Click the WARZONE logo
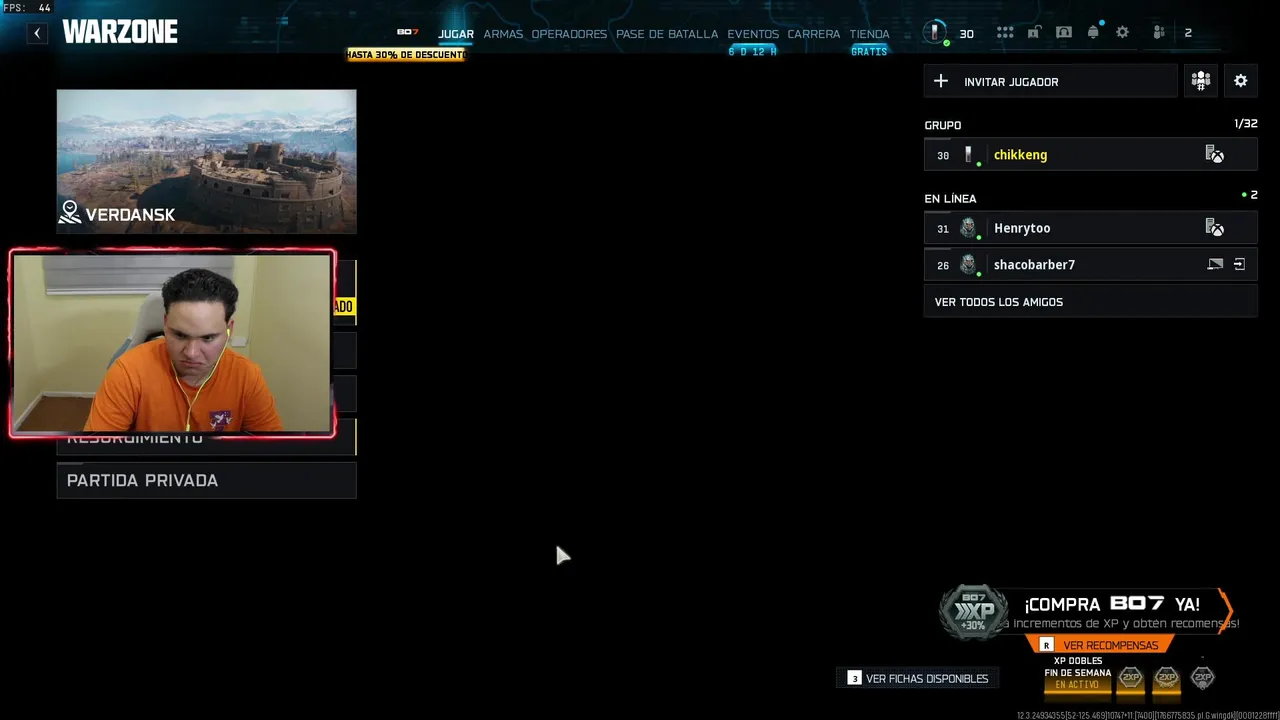Screen dimensions: 1280x720 click(x=120, y=32)
